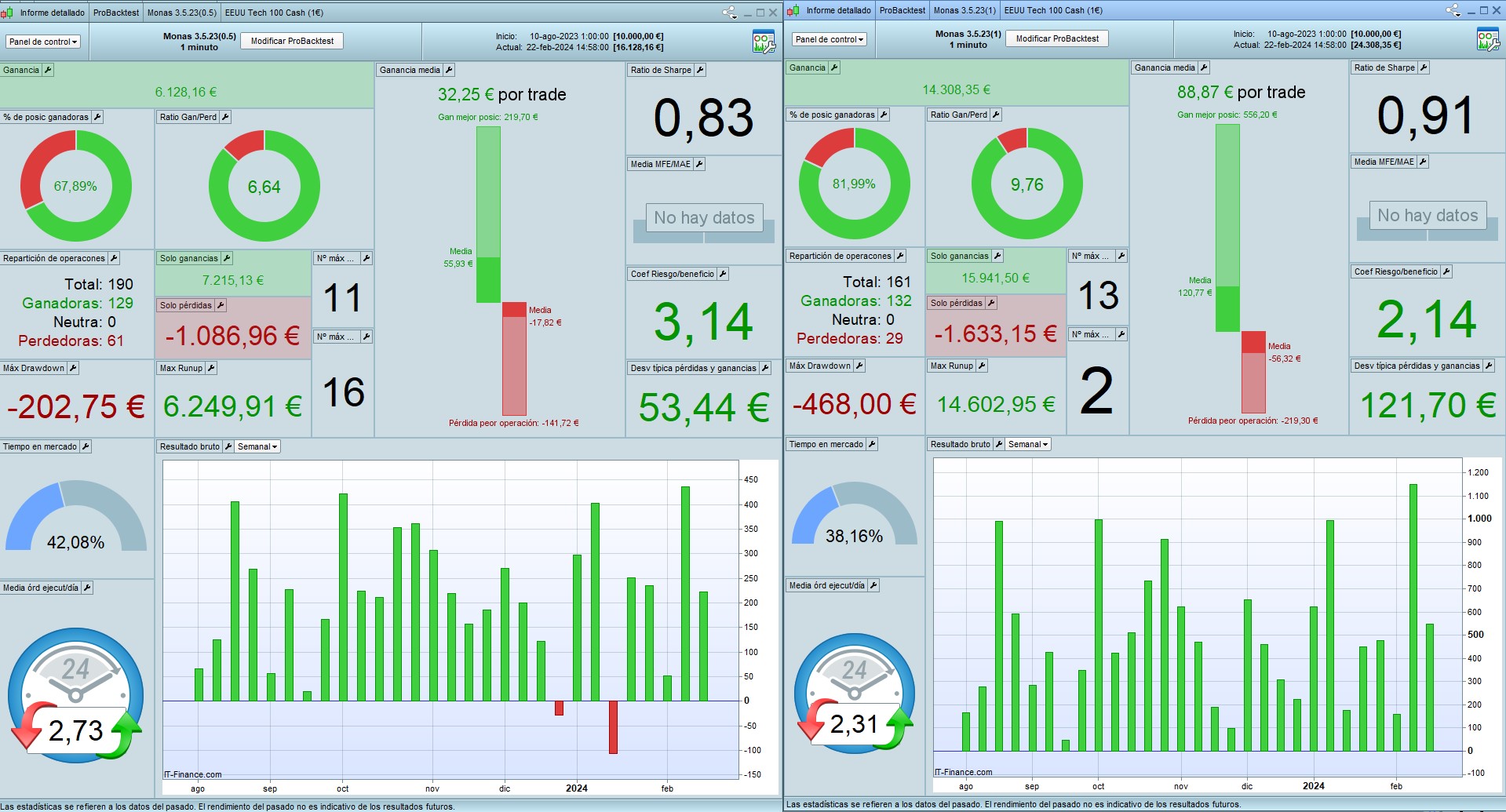Select ProBacktest tab in Monas 3.5.23(0.5) window

pyautogui.click(x=116, y=13)
